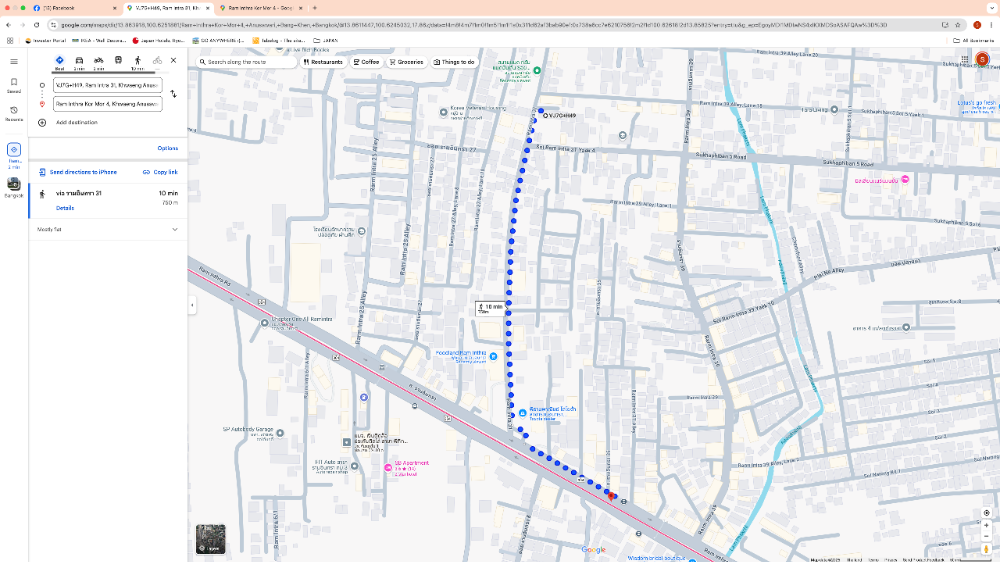Select the Motorcycle travel mode icon

click(x=99, y=63)
